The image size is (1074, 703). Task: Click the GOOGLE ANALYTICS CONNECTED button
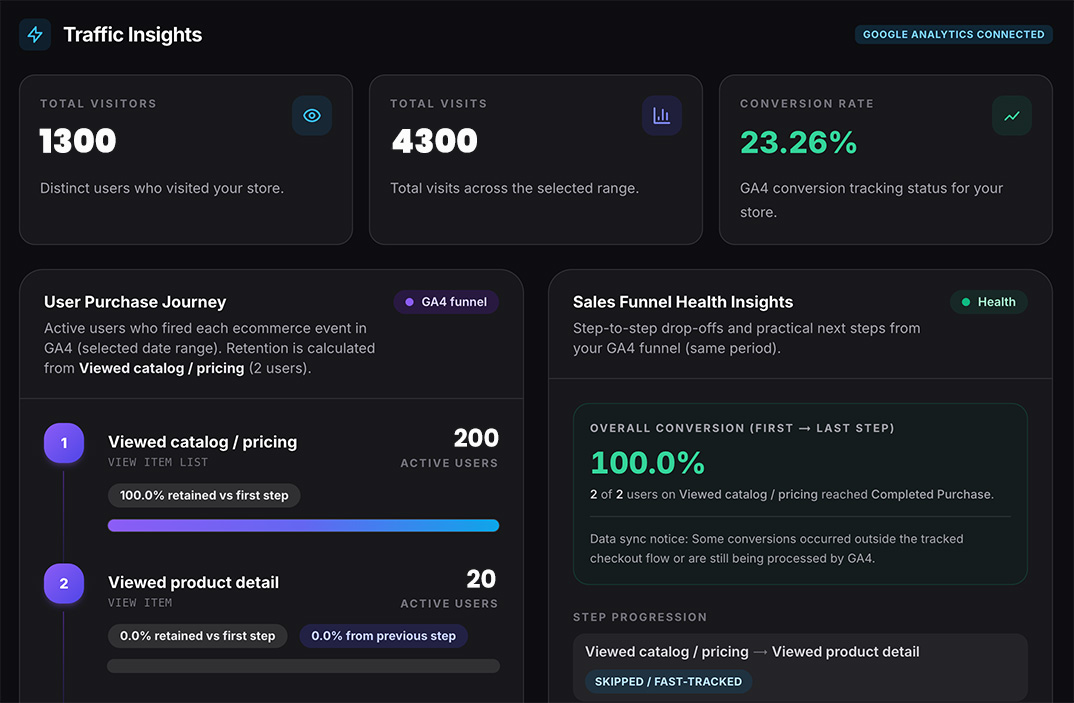(952, 34)
